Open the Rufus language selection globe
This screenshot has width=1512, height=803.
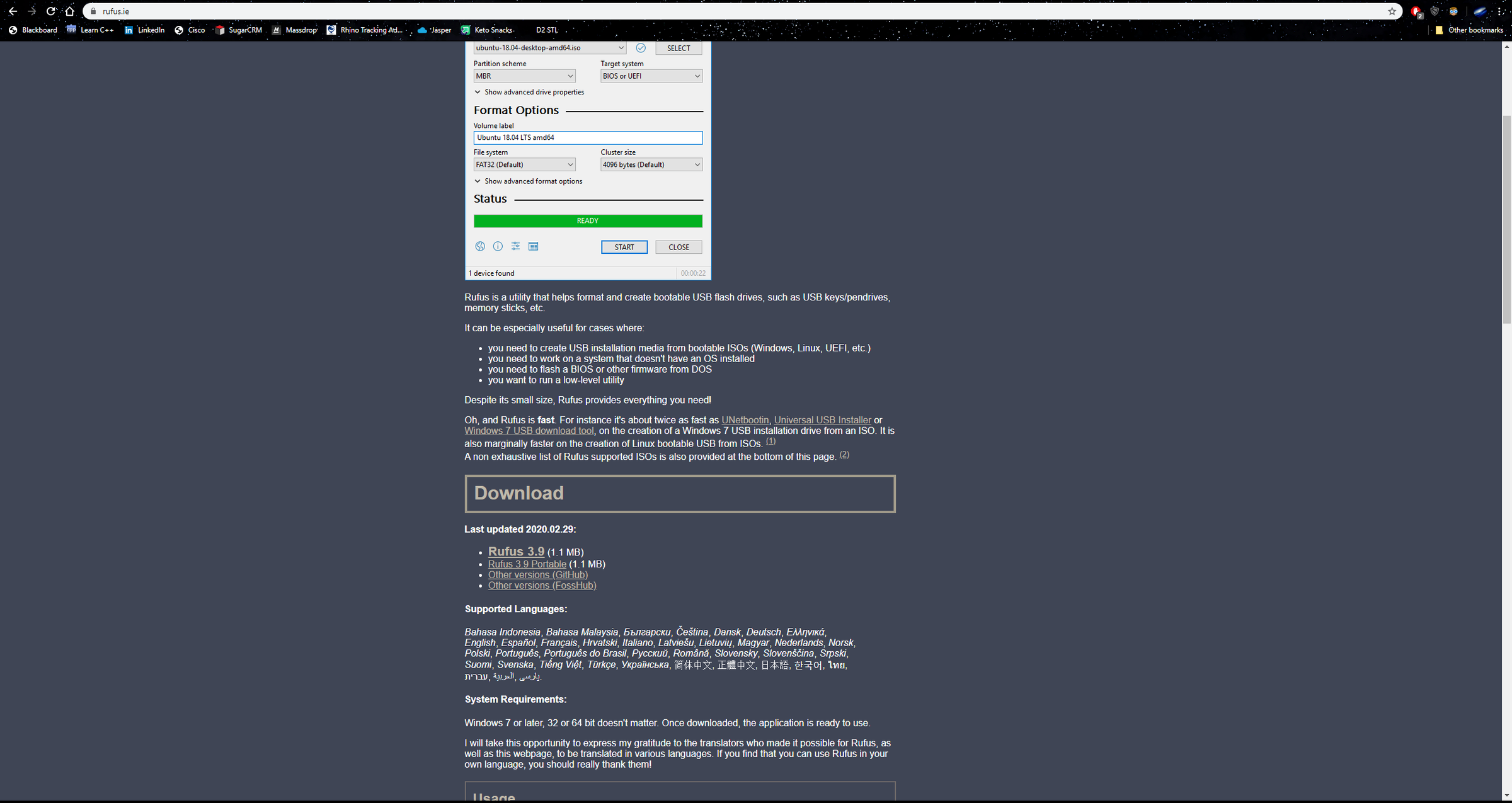click(x=480, y=246)
